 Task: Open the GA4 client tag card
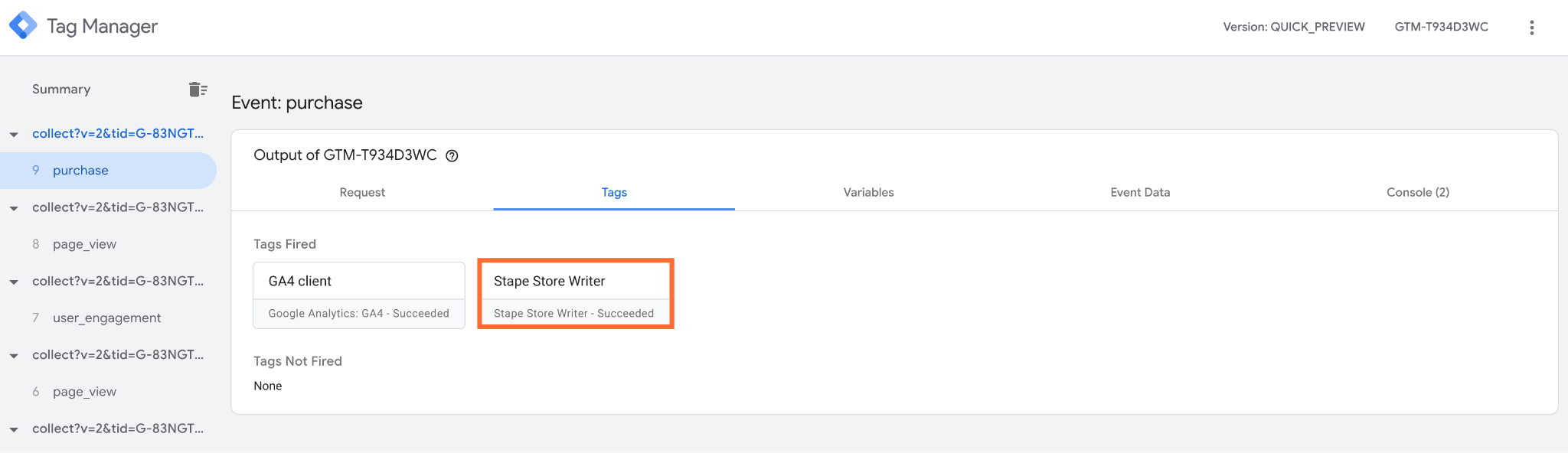pyautogui.click(x=359, y=295)
